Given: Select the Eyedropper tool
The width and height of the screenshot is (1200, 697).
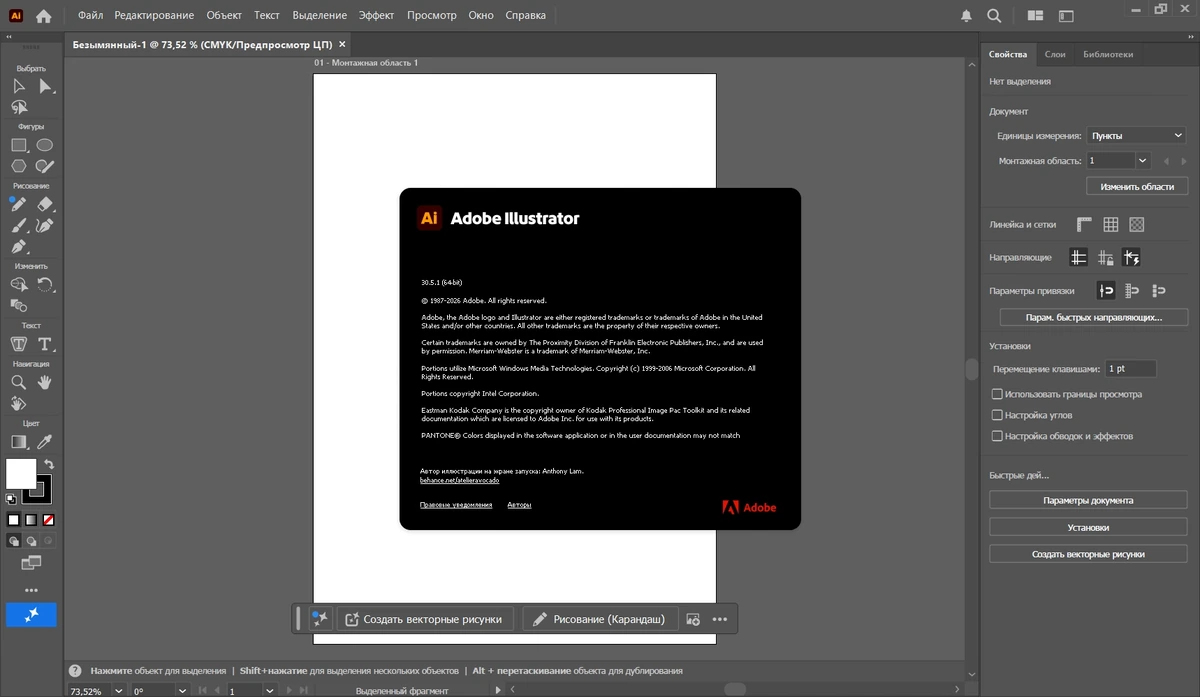Looking at the screenshot, I should 45,441.
